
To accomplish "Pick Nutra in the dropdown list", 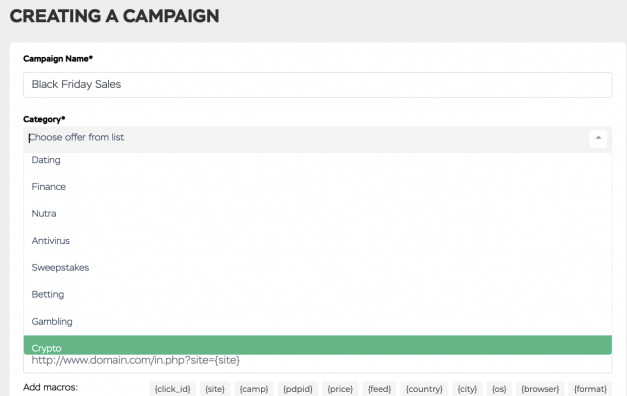I will (x=317, y=214).
